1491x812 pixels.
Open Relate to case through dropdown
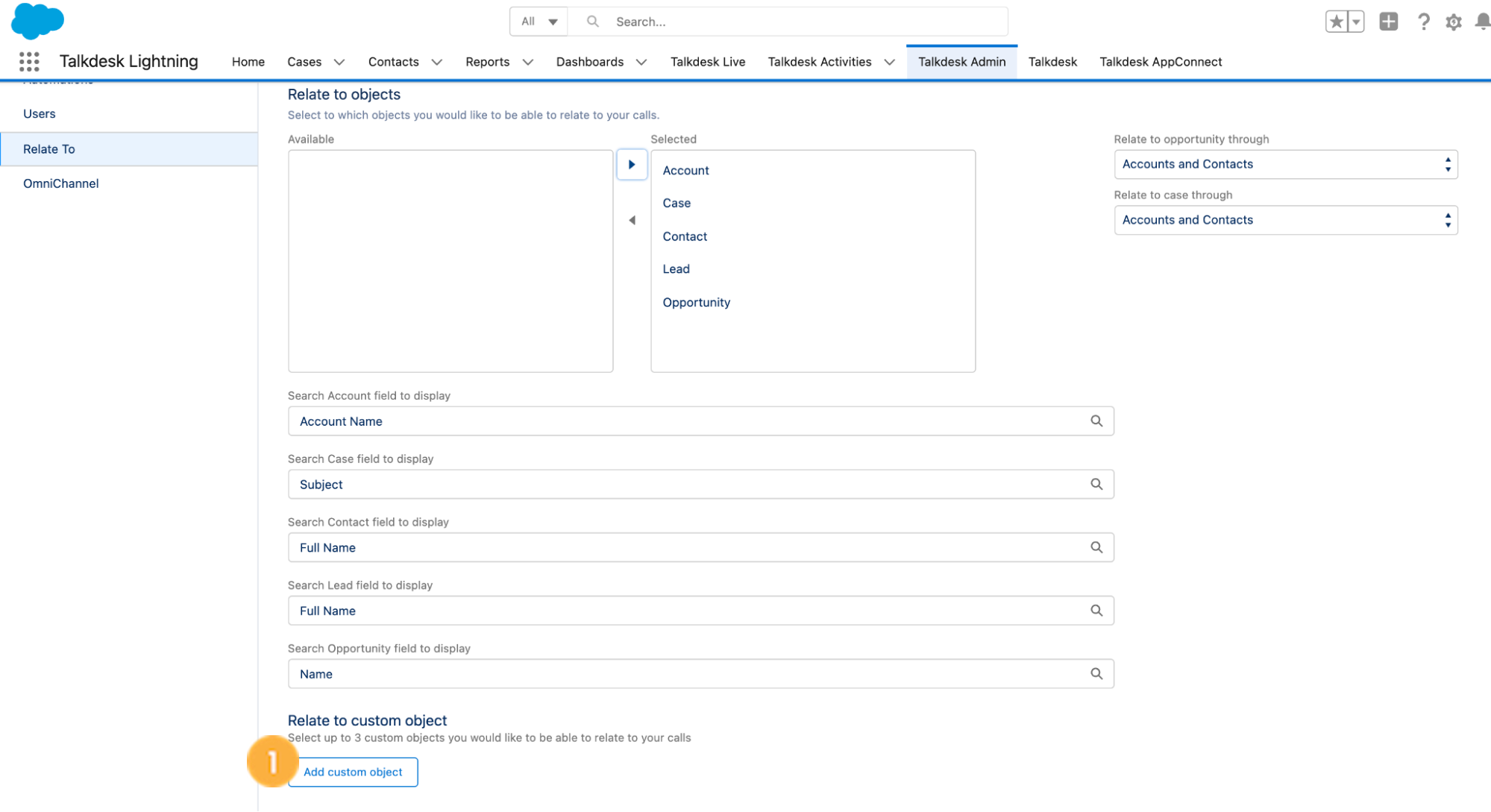(x=1286, y=221)
